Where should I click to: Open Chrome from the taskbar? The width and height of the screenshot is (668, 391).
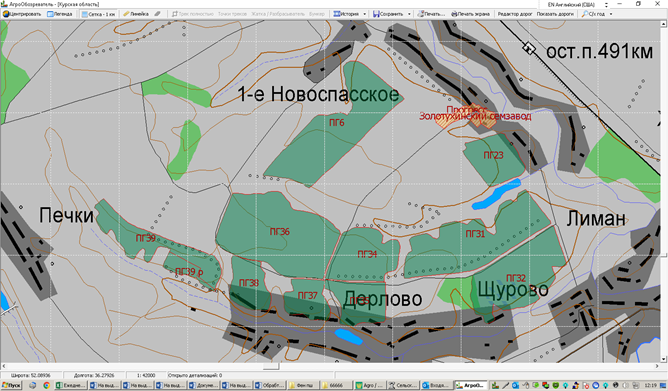[x=46, y=385]
